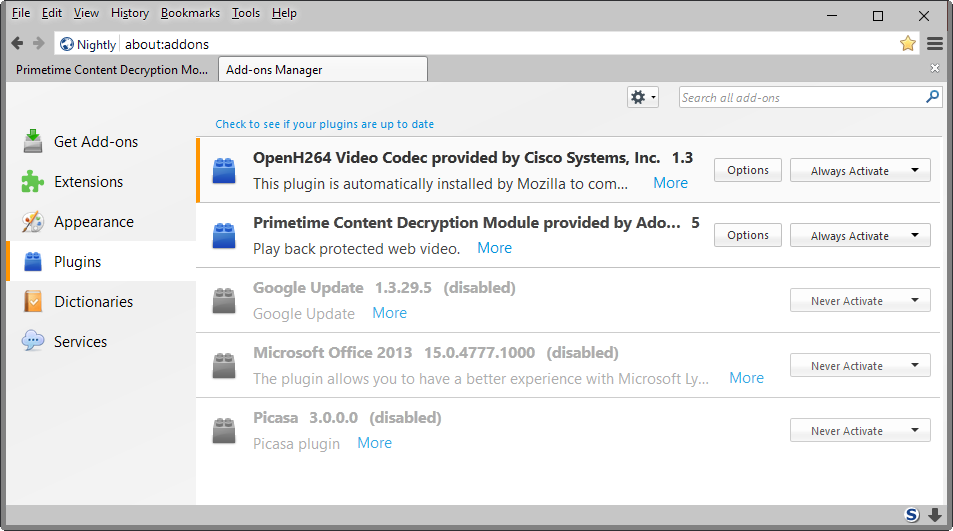Viewport: 953px width, 531px height.
Task: Click the Nightly globe identity icon
Action: pyautogui.click(x=67, y=44)
